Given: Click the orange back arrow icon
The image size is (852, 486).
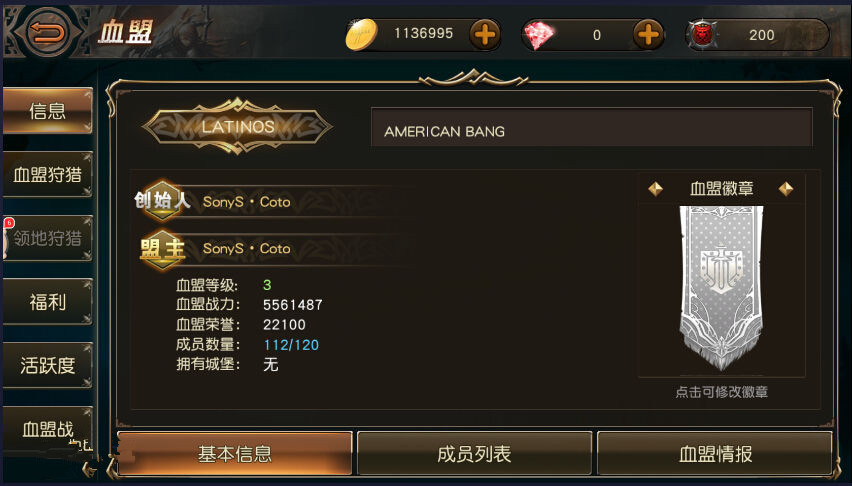Looking at the screenshot, I should [47, 33].
